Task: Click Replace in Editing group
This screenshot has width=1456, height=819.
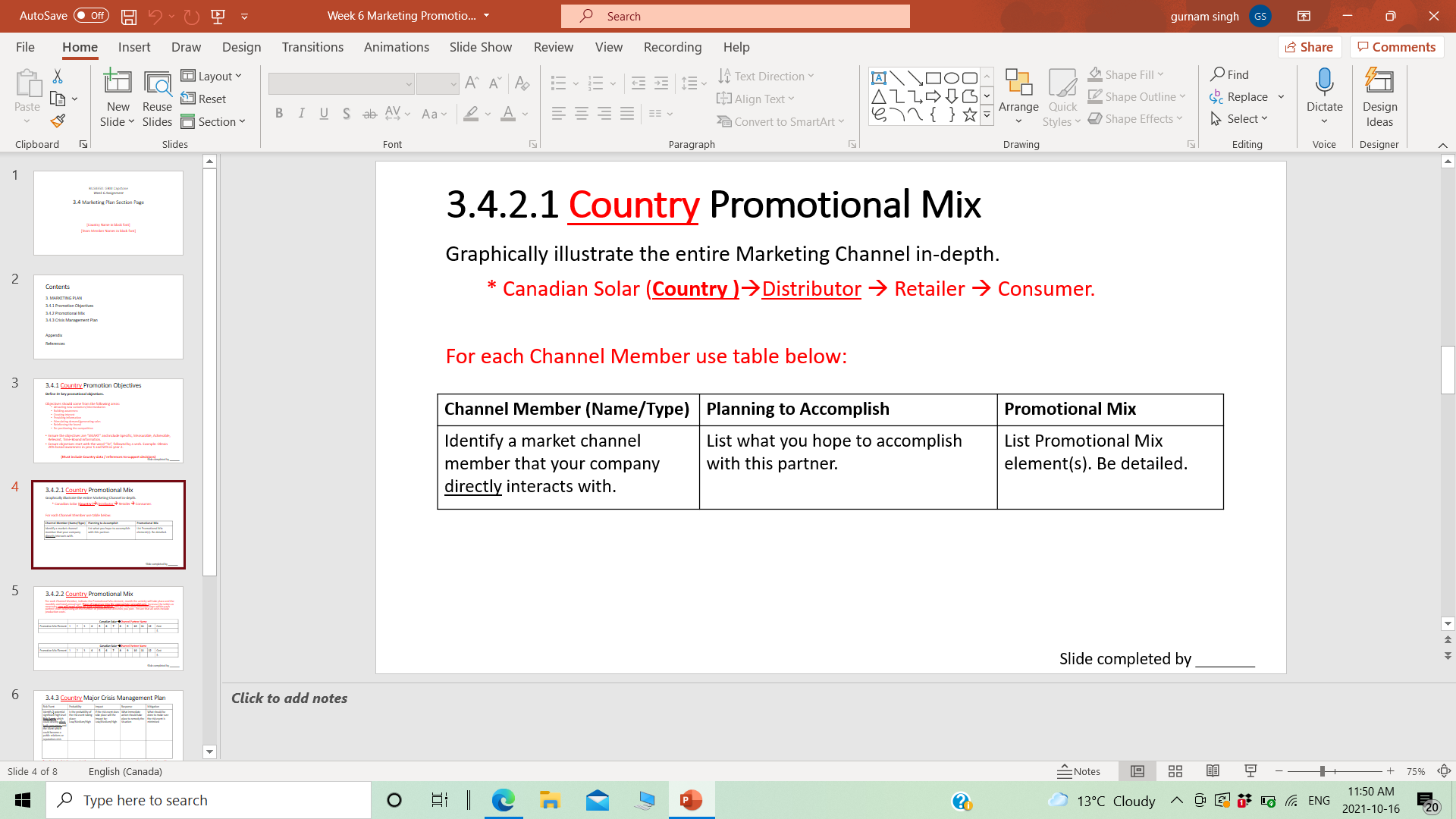Action: [x=1239, y=96]
